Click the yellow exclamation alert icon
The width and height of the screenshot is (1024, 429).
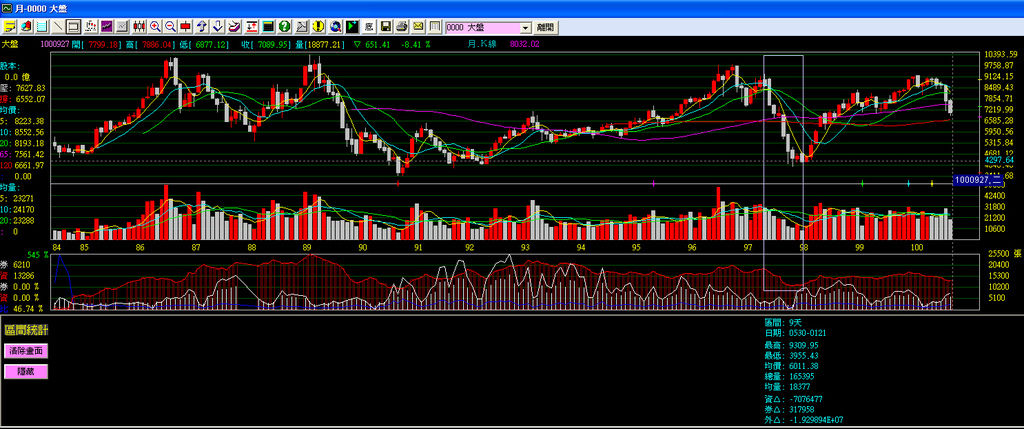coord(318,27)
